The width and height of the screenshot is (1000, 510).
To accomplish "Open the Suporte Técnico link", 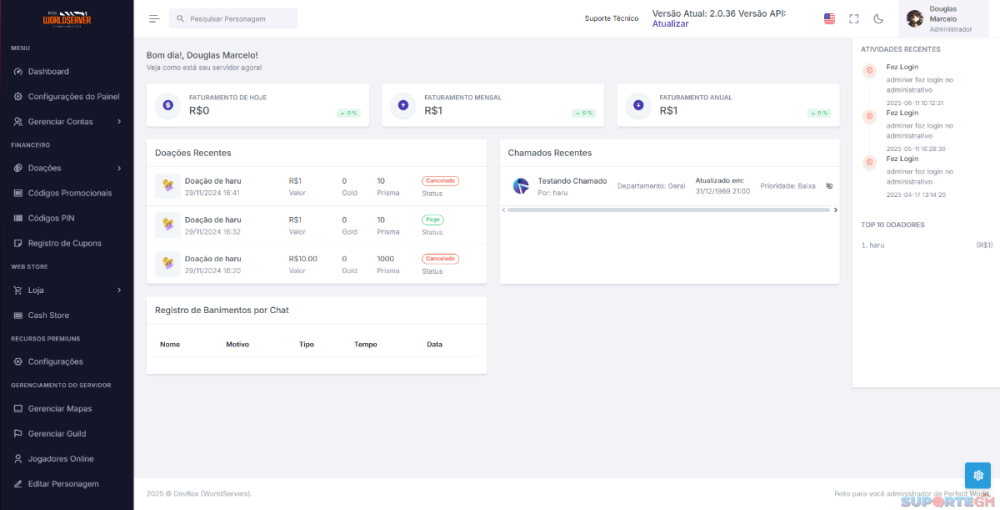I will [x=611, y=19].
